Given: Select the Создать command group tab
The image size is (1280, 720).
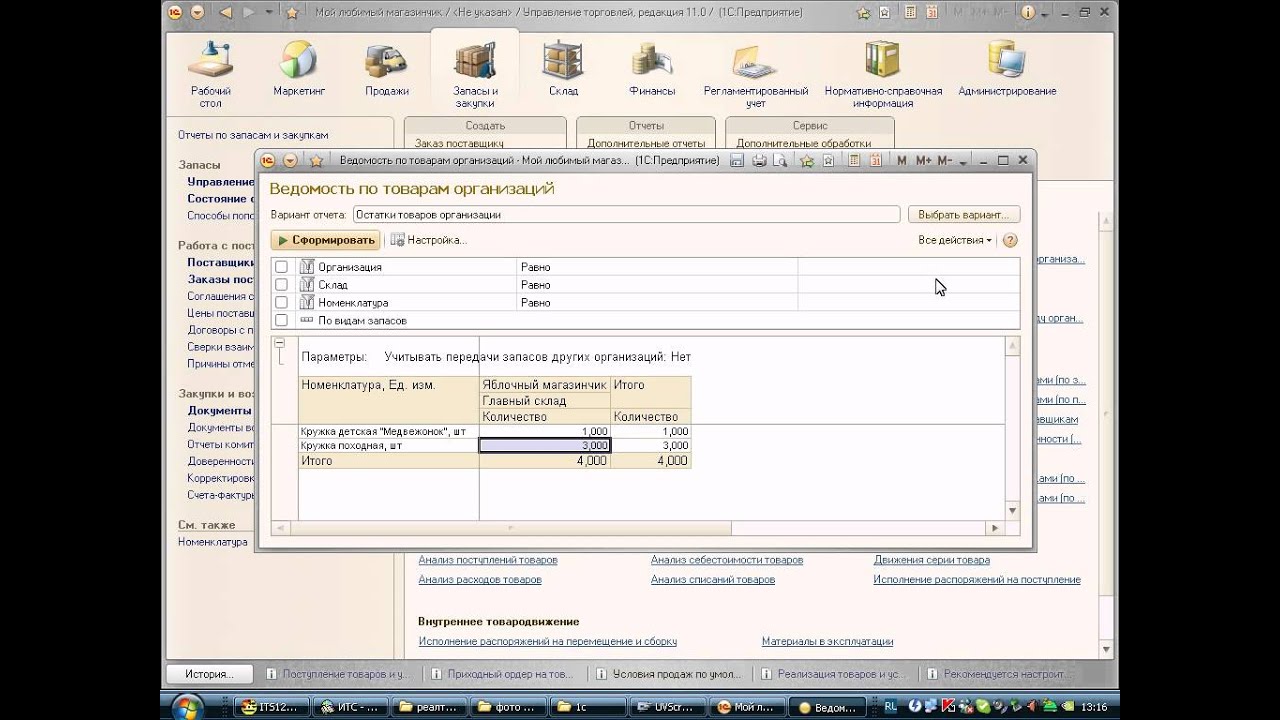Looking at the screenshot, I should click(x=485, y=126).
